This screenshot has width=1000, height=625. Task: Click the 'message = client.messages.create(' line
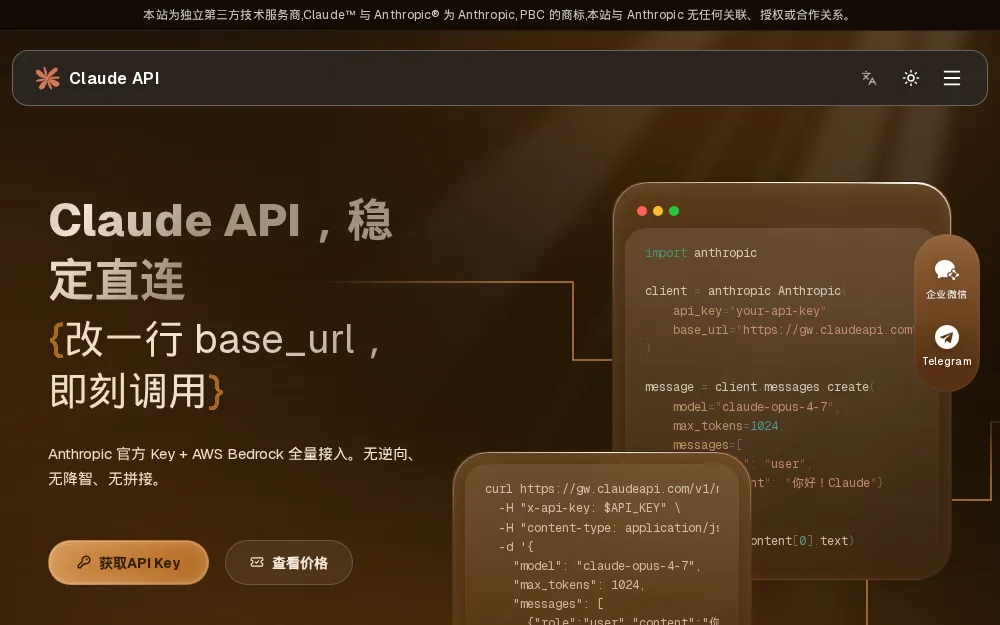760,387
